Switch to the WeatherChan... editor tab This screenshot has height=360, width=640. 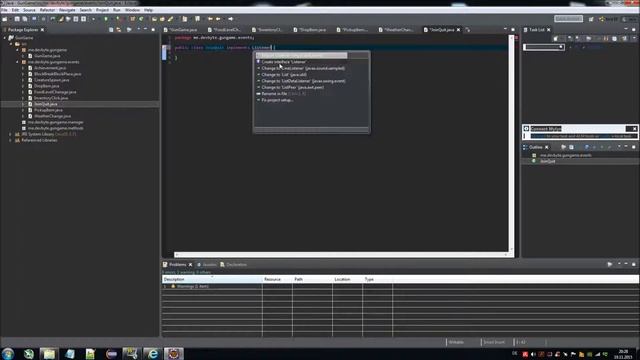396,30
